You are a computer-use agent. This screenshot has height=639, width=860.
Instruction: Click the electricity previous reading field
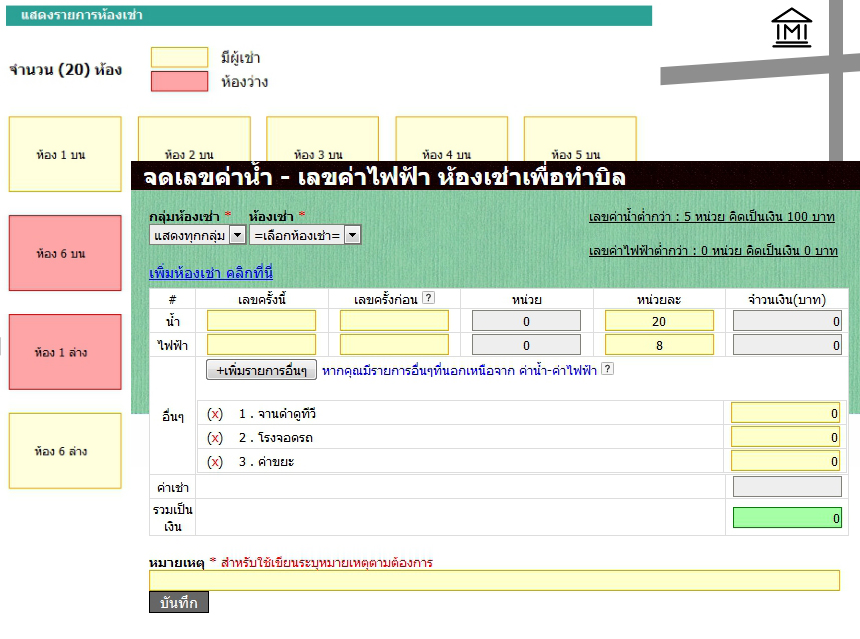(394, 345)
